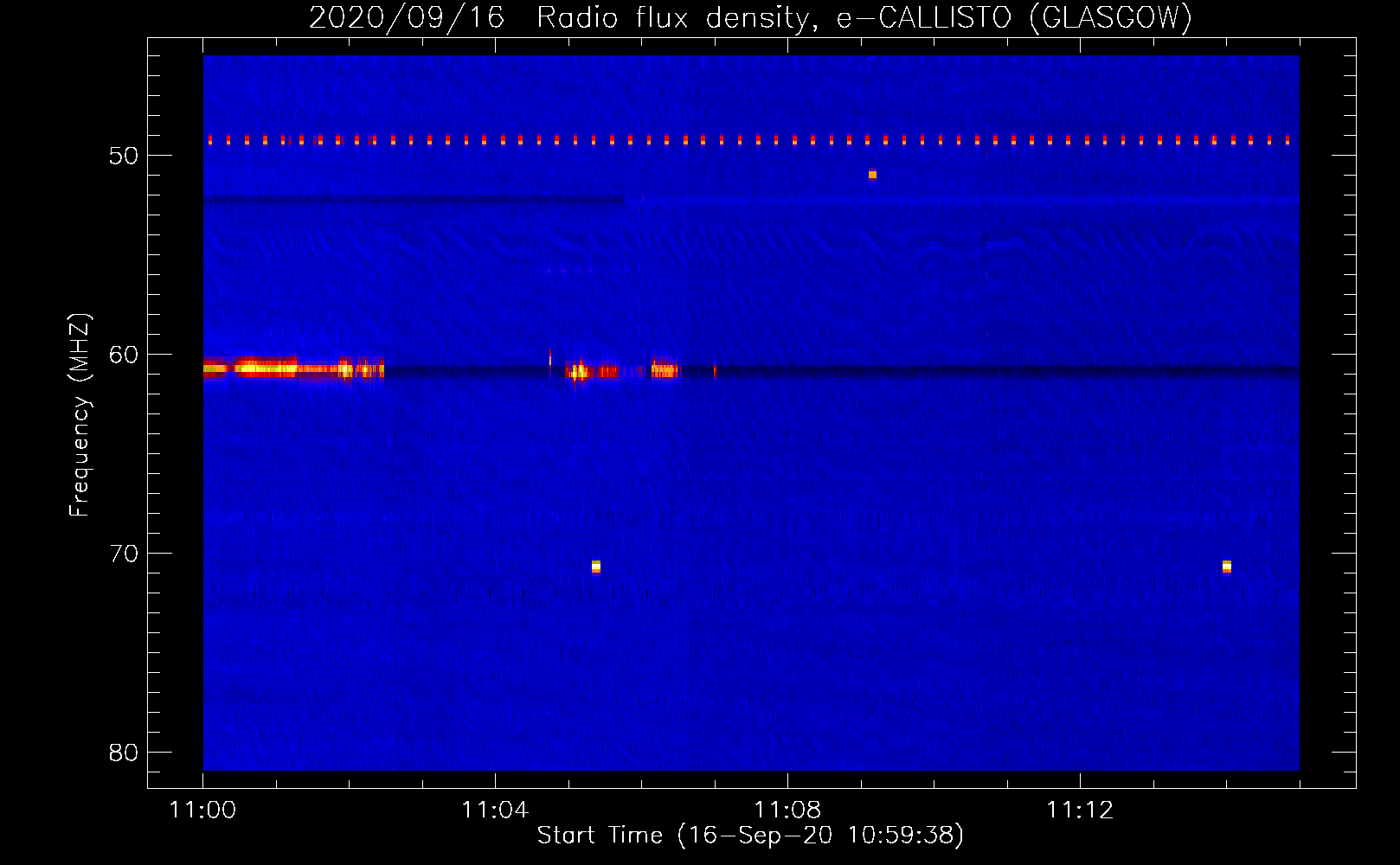Click the orange spot near 51 MHz at 11:09
Screen dimensions: 1400x865
click(x=872, y=175)
